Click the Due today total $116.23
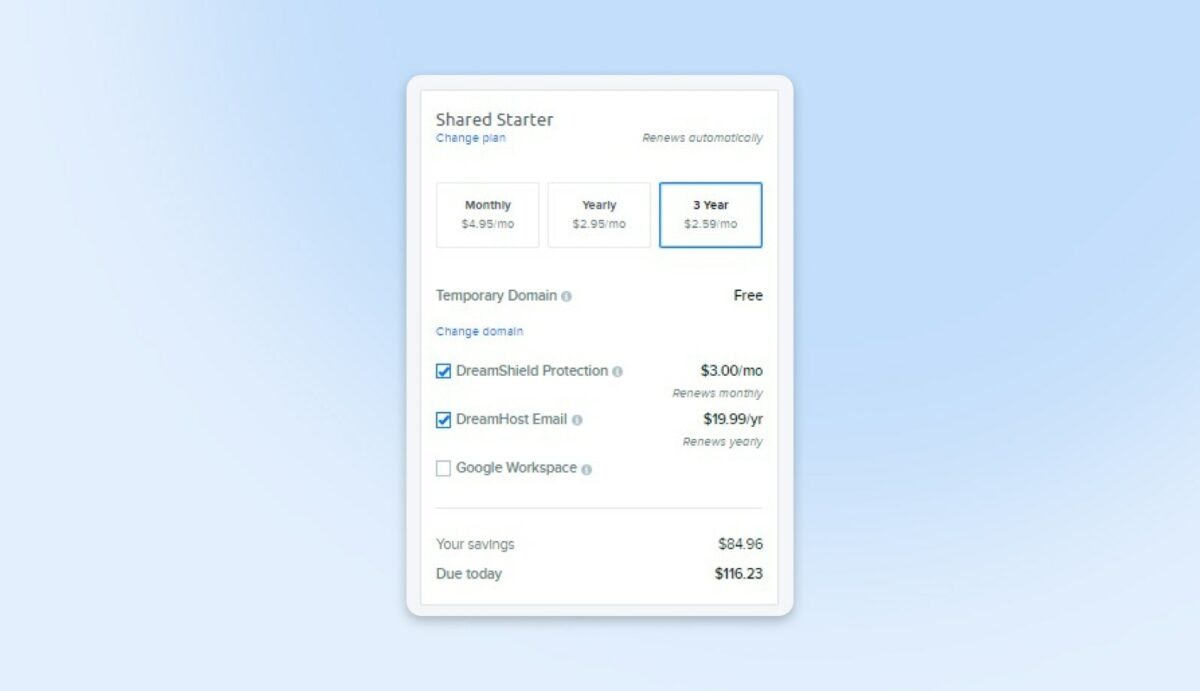Image resolution: width=1200 pixels, height=691 pixels. tap(738, 573)
